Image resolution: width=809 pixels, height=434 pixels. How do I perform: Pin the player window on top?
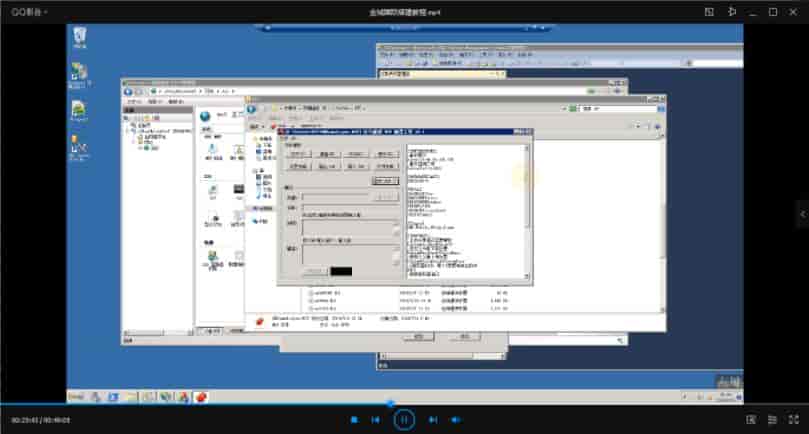tap(731, 12)
